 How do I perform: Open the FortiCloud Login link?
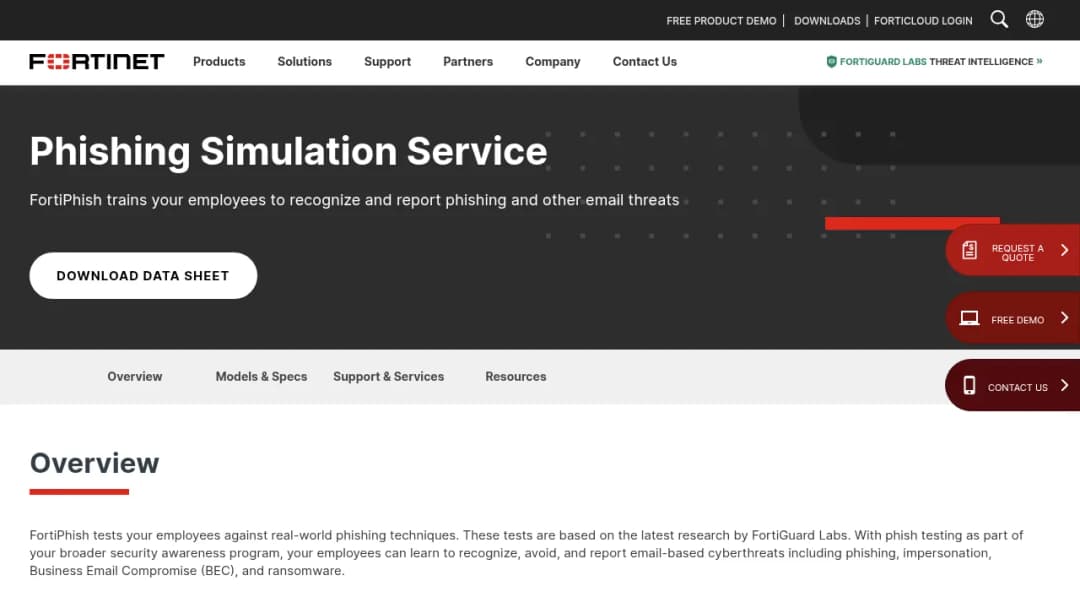click(x=923, y=21)
